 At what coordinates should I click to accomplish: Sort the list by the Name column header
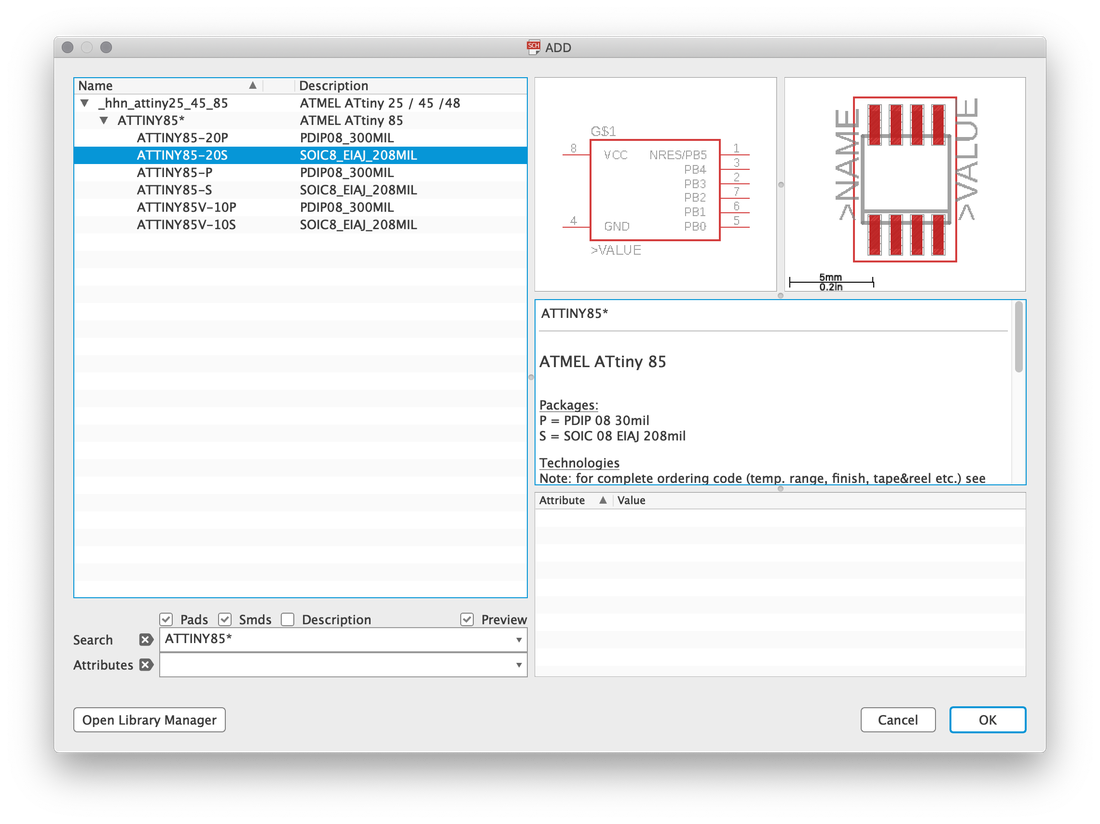(168, 86)
